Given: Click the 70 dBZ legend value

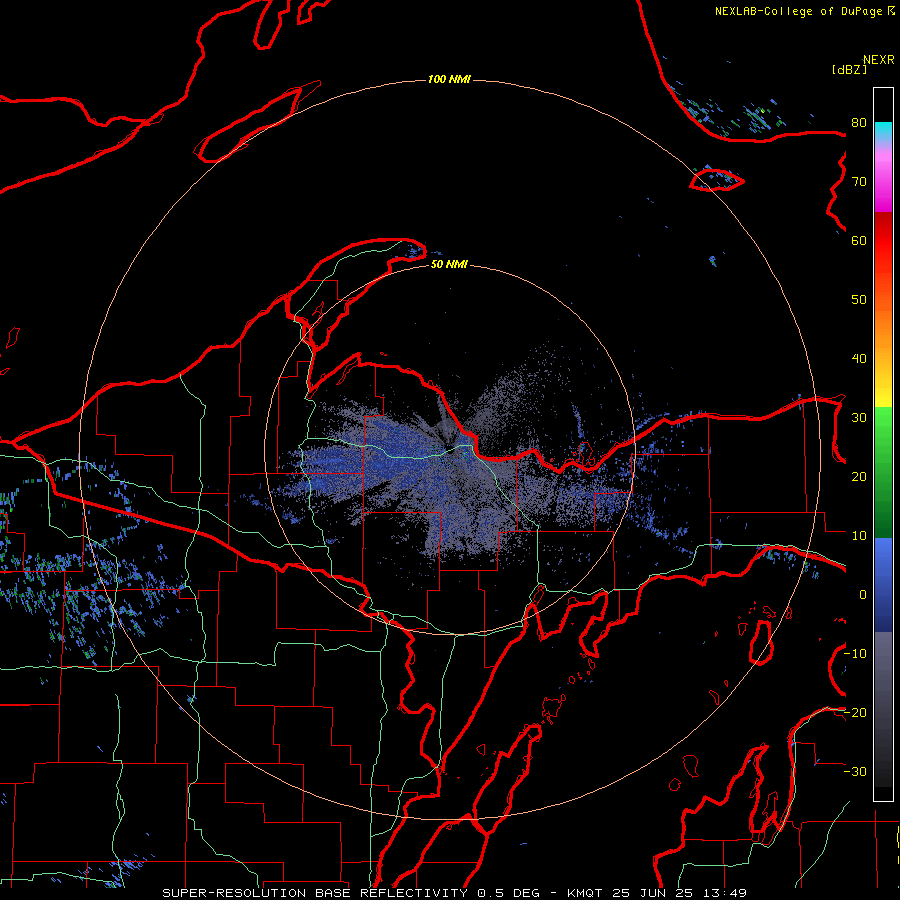Looking at the screenshot, I should coord(859,182).
